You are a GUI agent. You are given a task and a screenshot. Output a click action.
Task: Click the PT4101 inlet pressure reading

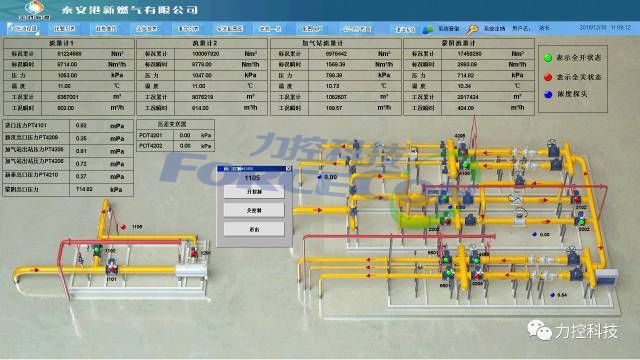pos(81,126)
